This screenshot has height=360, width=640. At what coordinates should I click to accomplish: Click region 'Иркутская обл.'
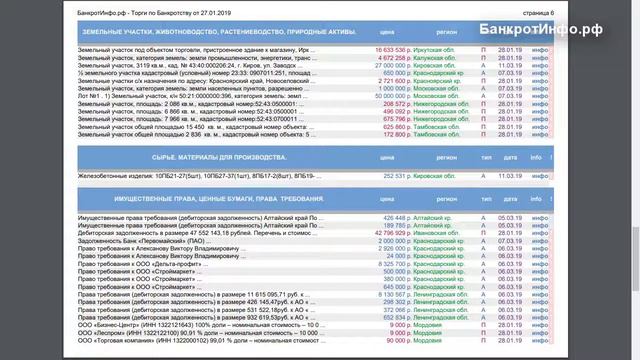tap(434, 50)
